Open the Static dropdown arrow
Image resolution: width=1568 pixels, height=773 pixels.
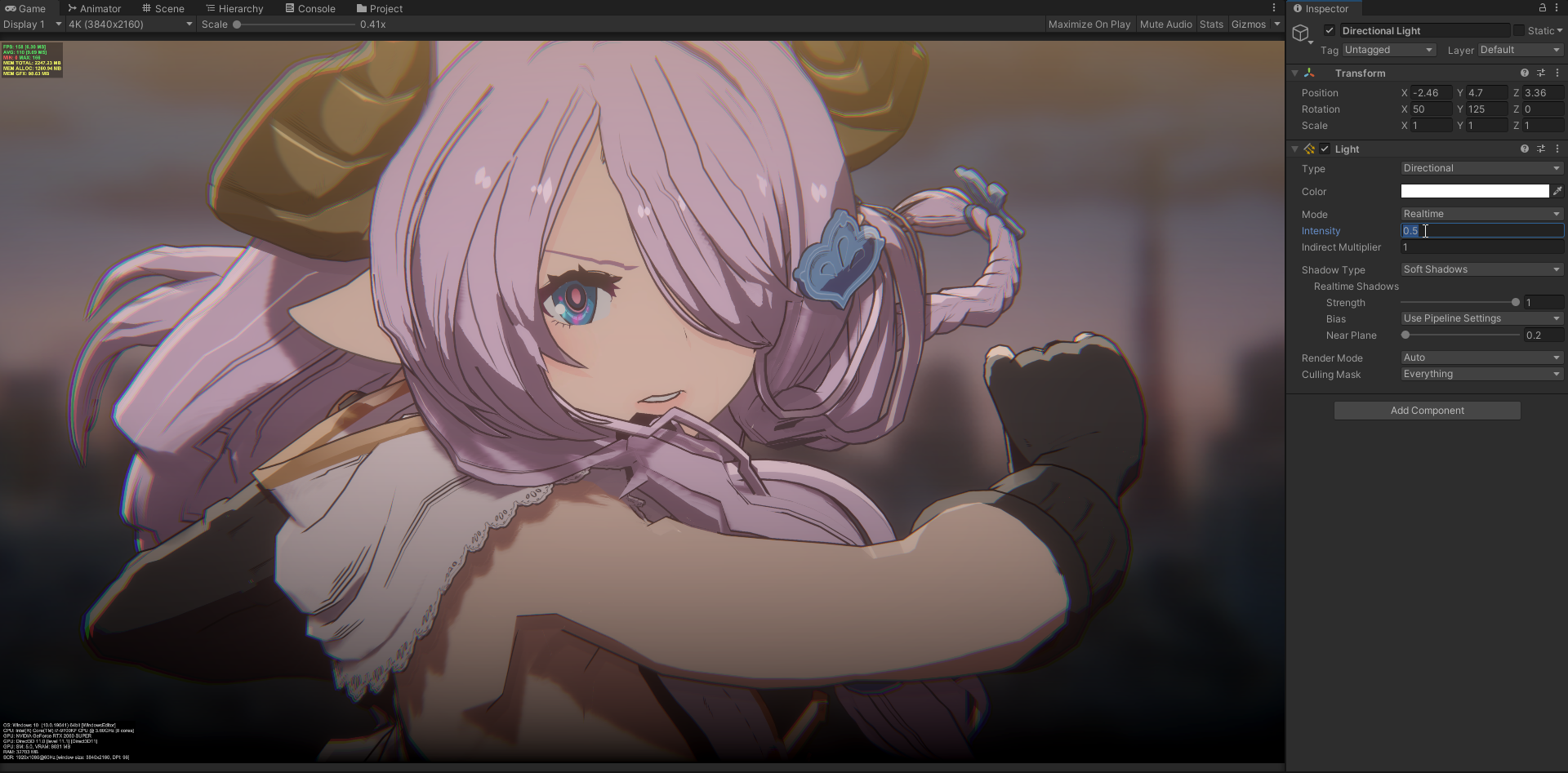1560,31
